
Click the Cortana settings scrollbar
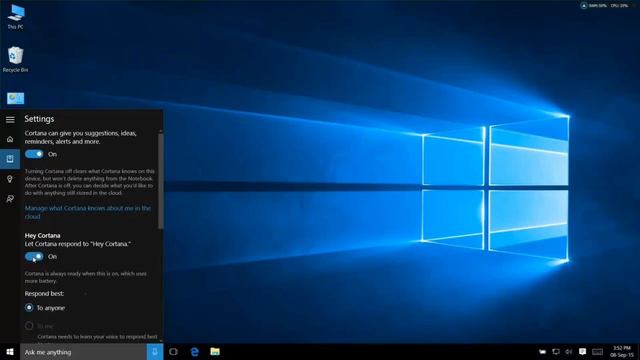[161, 181]
